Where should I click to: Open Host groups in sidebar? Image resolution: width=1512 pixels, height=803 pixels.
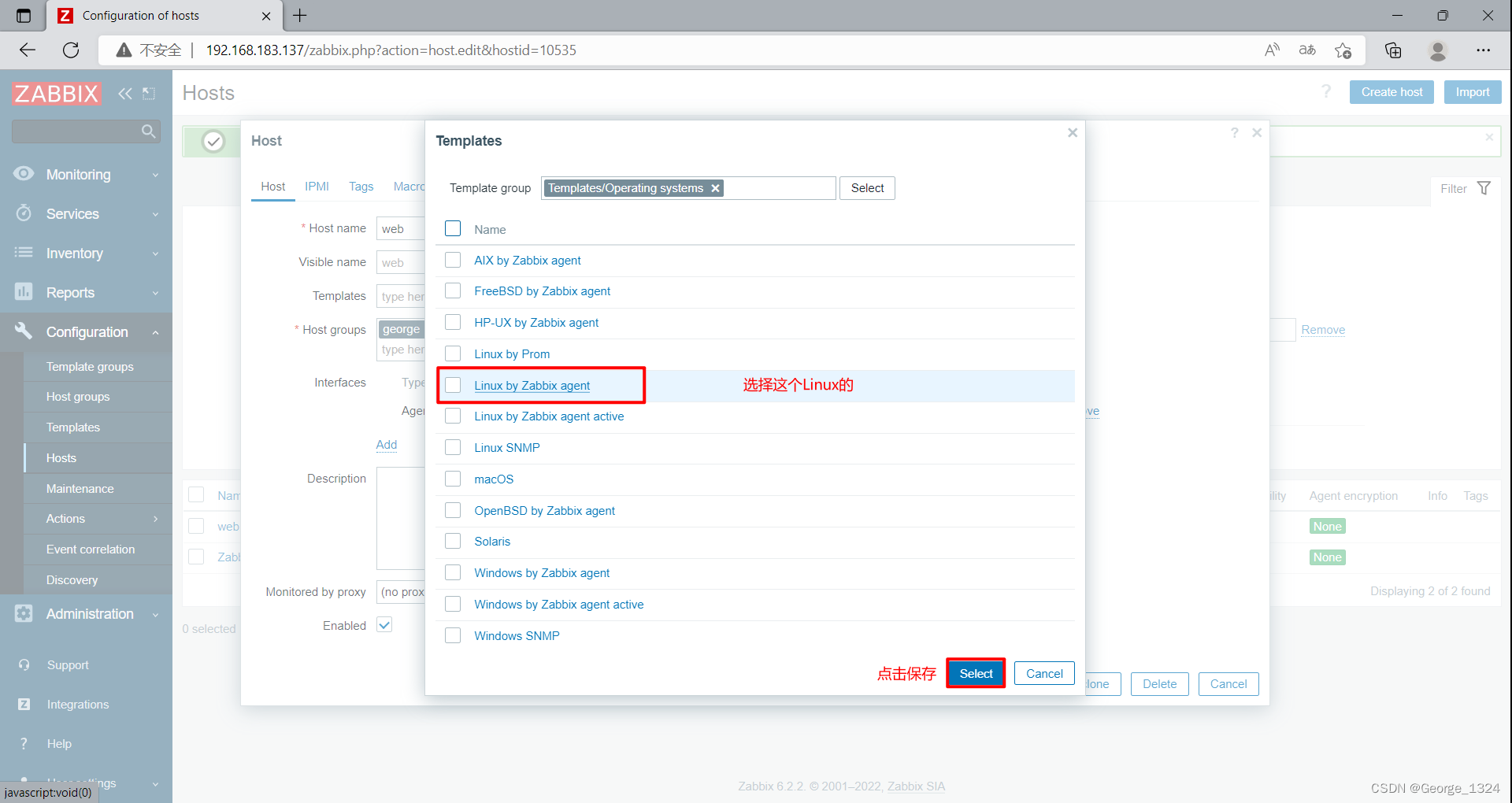pyautogui.click(x=78, y=397)
